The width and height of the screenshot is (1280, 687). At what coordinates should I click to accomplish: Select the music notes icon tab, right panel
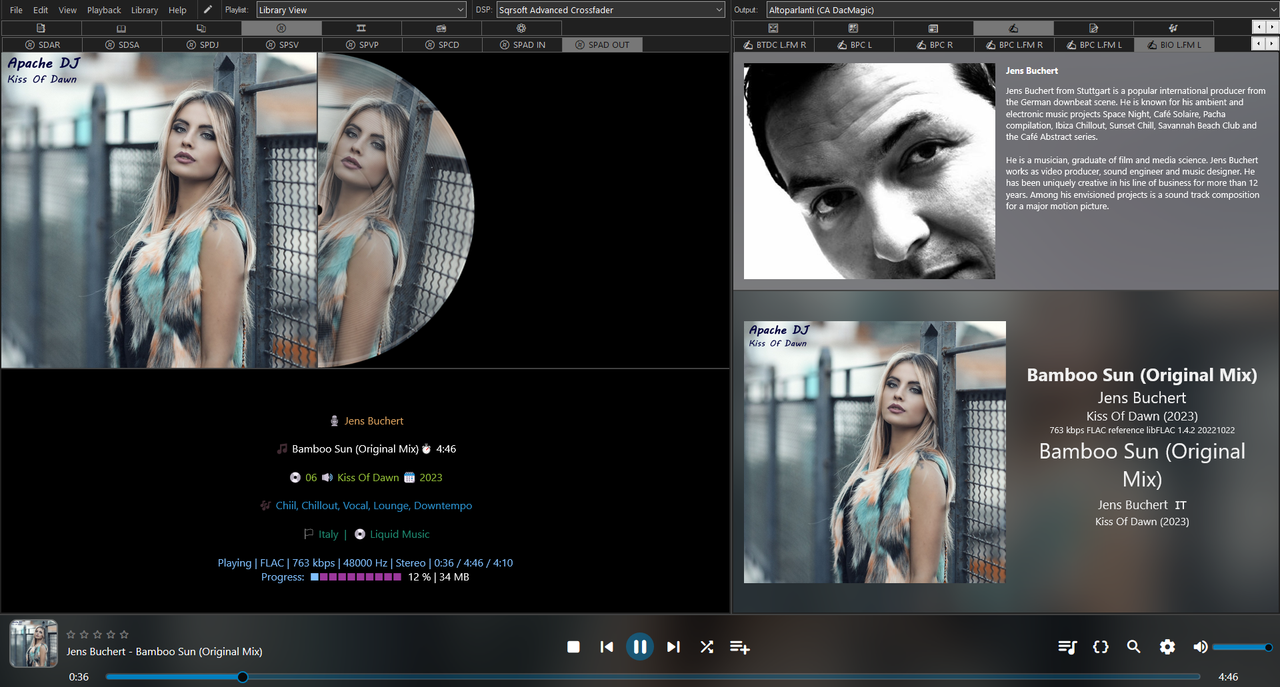(1172, 28)
